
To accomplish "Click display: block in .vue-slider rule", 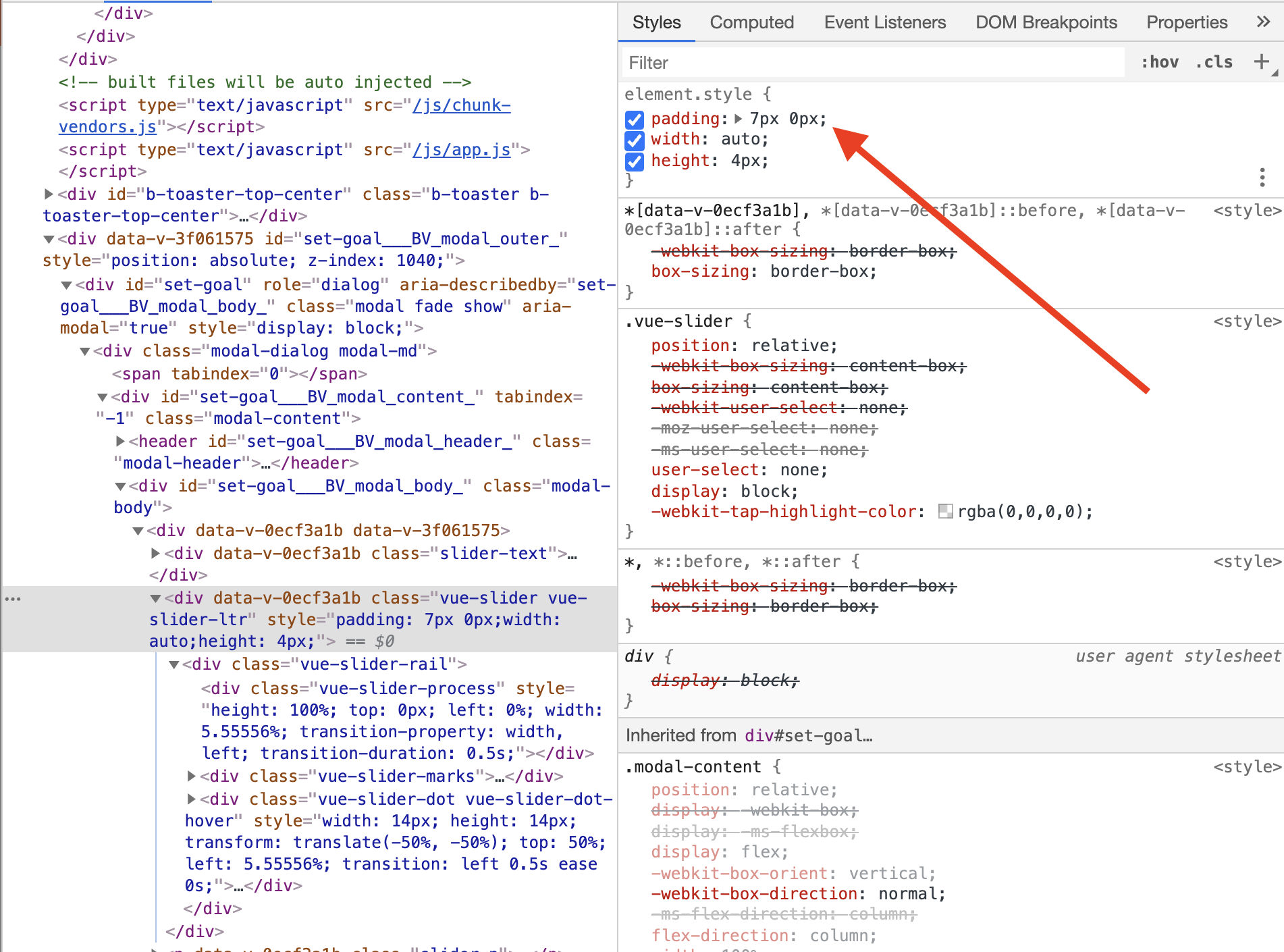I will 724,492.
